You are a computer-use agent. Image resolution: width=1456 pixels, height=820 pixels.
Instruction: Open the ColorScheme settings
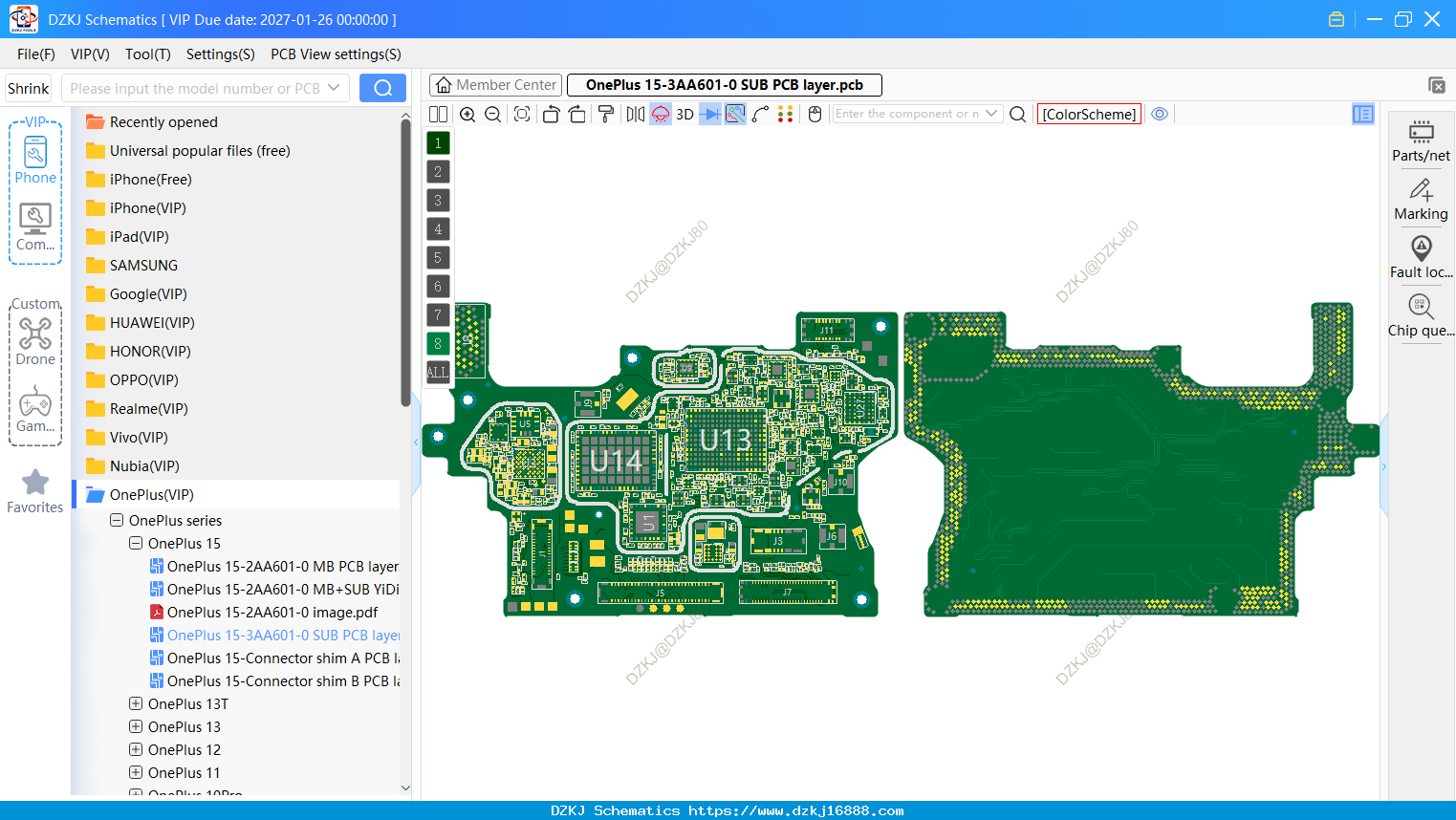coord(1089,115)
